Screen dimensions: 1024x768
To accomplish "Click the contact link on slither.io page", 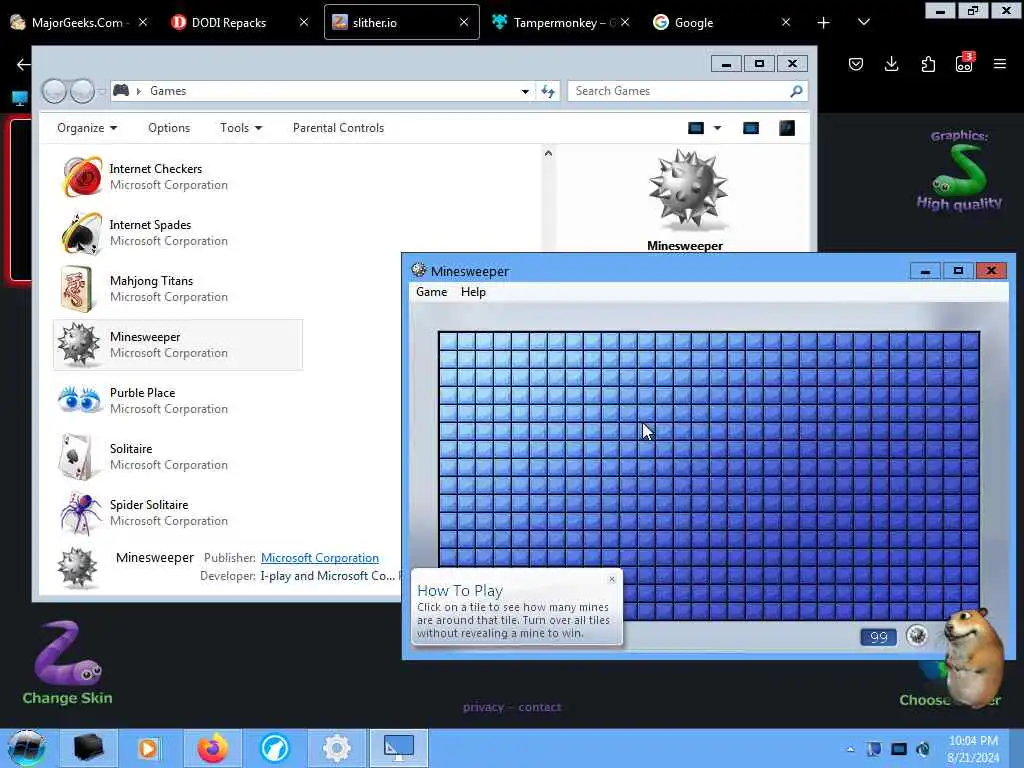I will point(539,707).
